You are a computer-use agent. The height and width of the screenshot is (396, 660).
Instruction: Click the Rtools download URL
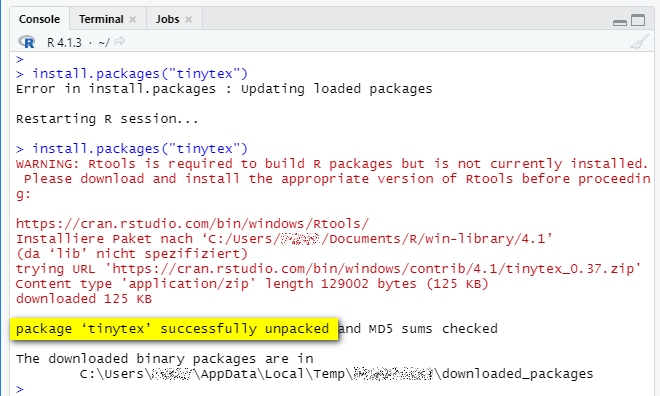point(192,223)
